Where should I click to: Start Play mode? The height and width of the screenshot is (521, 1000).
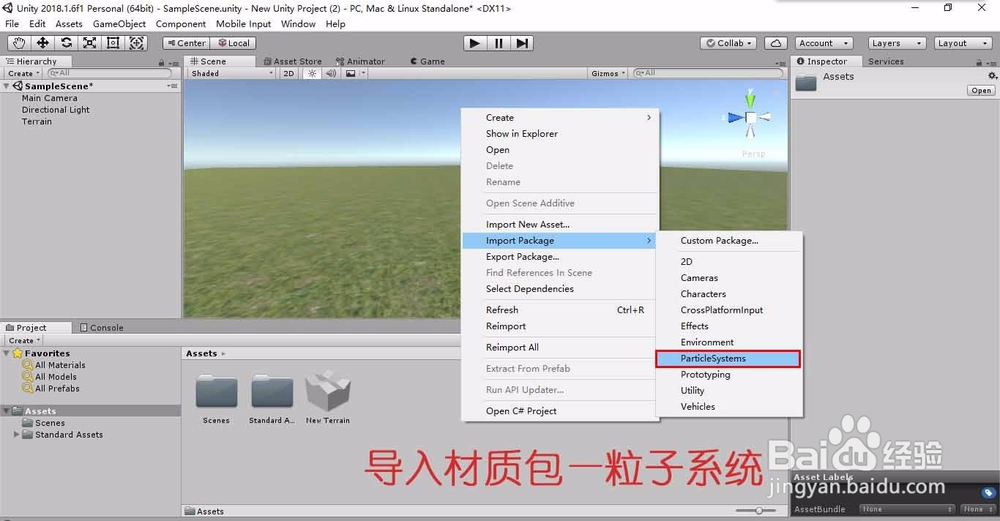pos(474,43)
